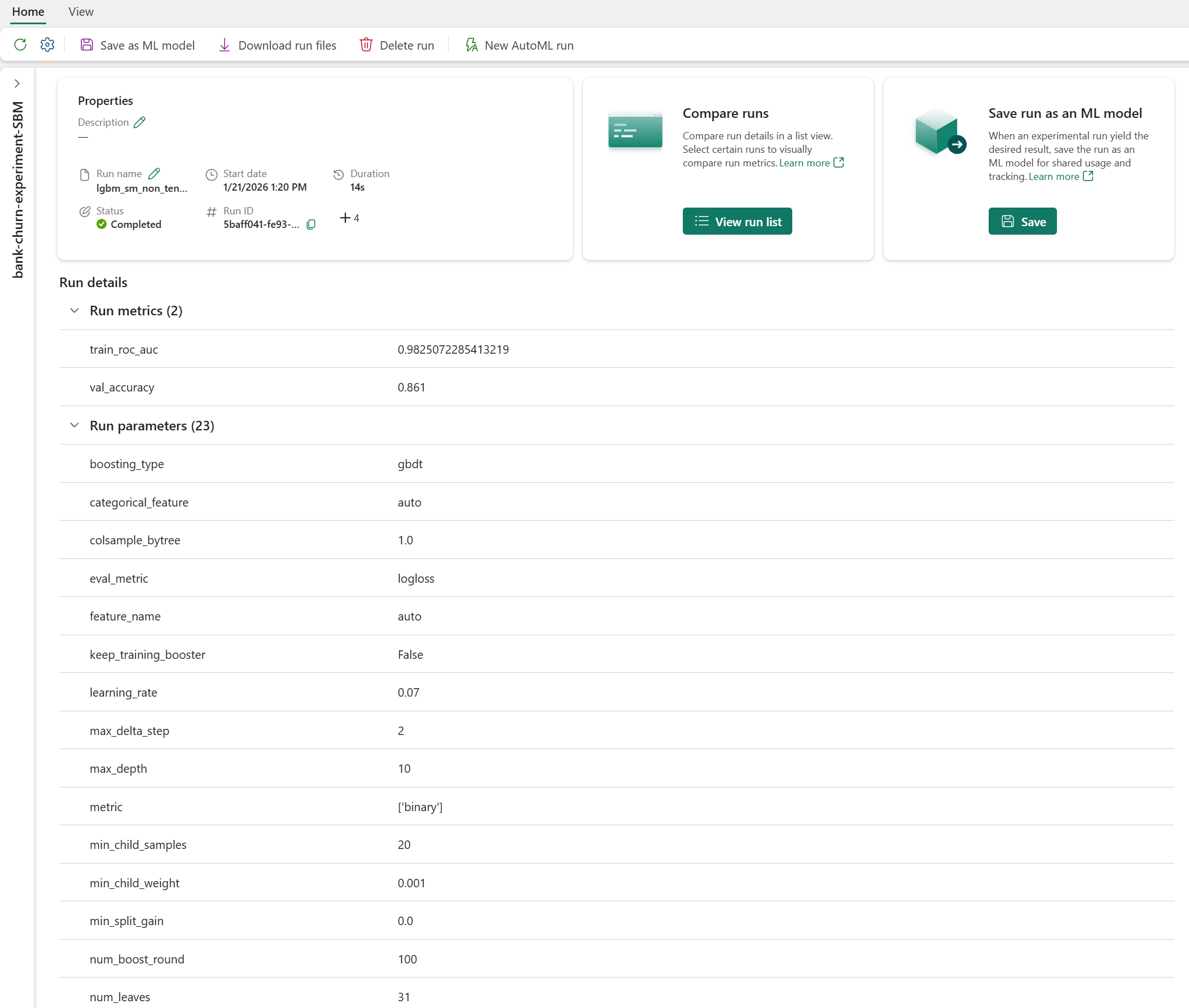Click the refresh icon in the toolbar
Screen dimensions: 1189x1008
coord(20,45)
